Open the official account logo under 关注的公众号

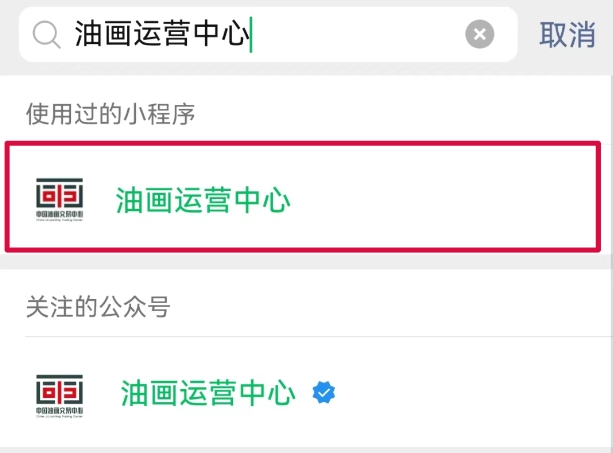tap(59, 396)
